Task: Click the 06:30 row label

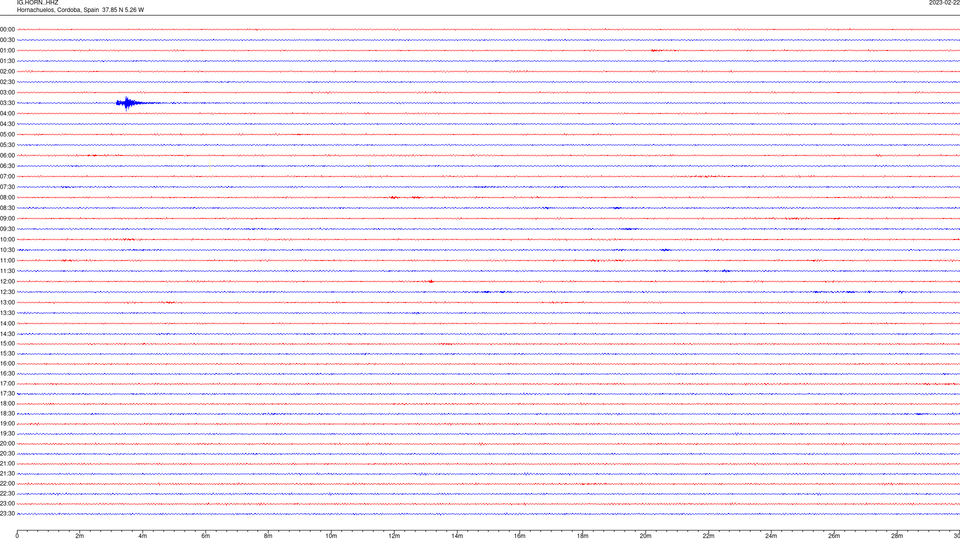Action: [7, 166]
